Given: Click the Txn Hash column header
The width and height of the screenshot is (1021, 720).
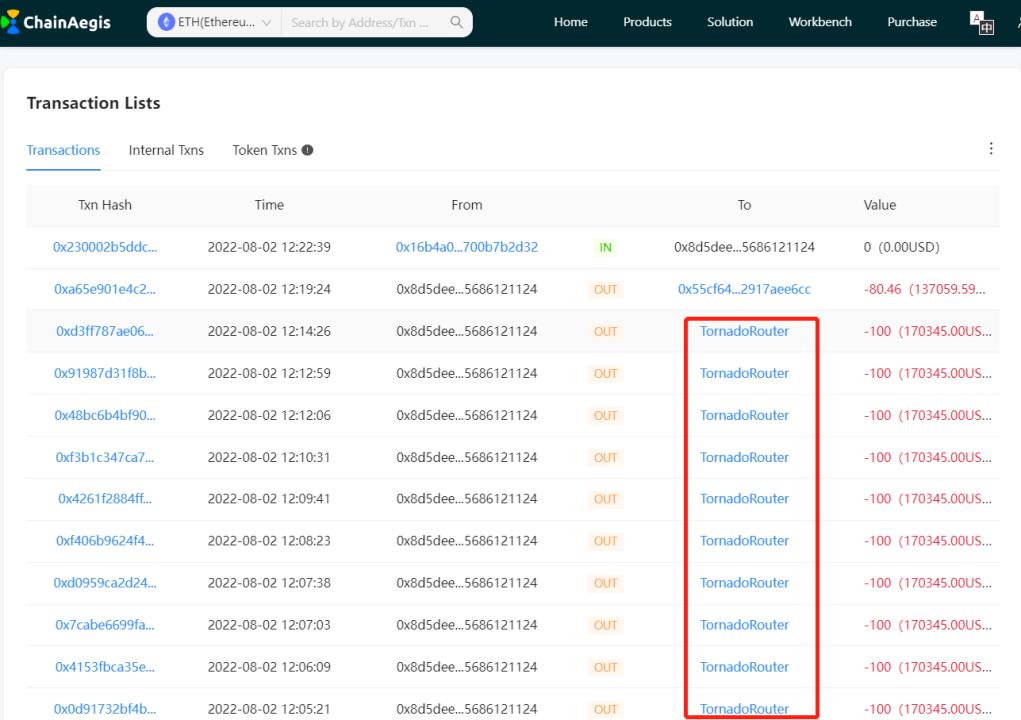Looking at the screenshot, I should [x=105, y=205].
